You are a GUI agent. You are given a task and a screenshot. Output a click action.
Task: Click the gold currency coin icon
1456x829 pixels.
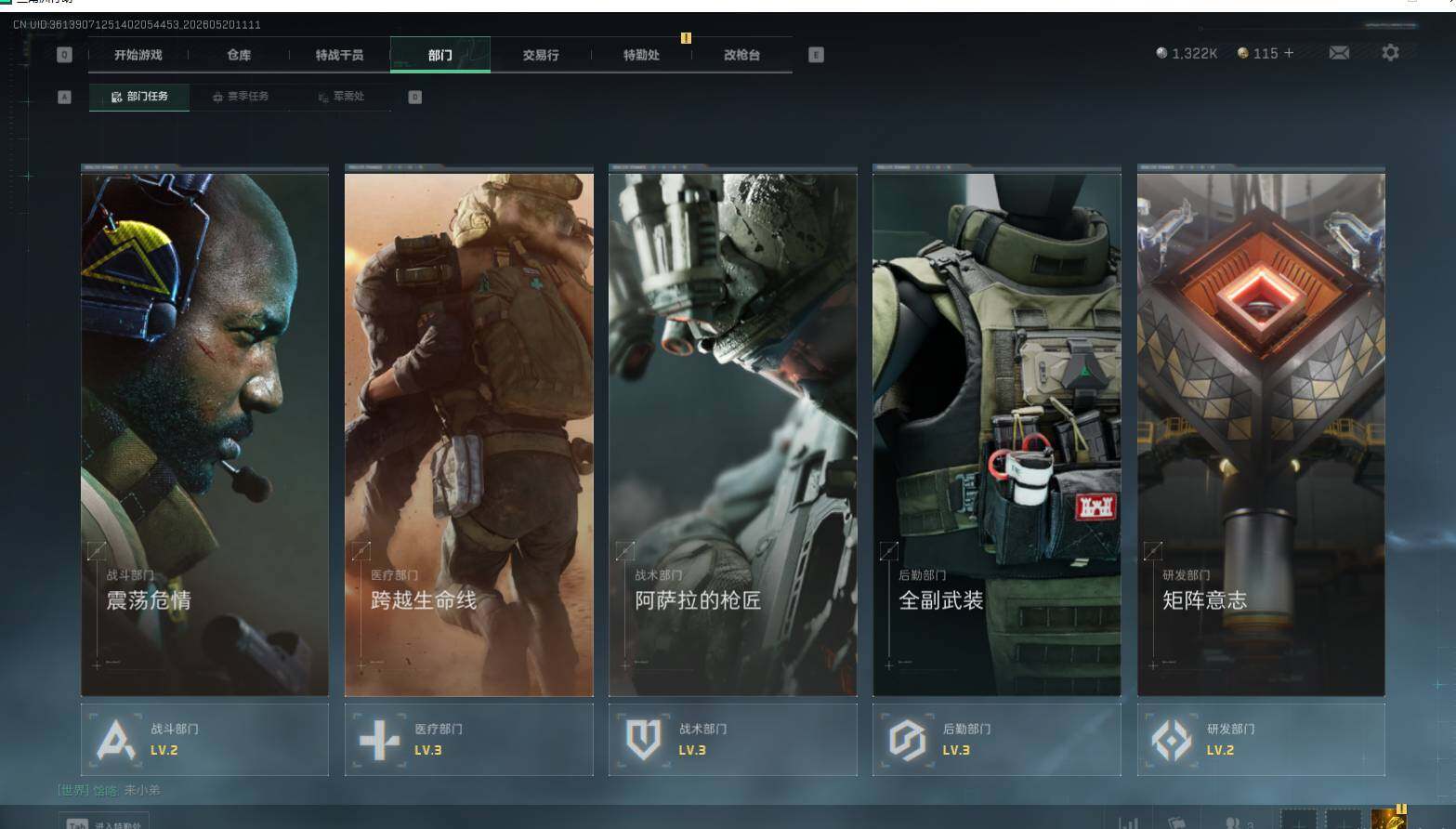(x=1242, y=53)
